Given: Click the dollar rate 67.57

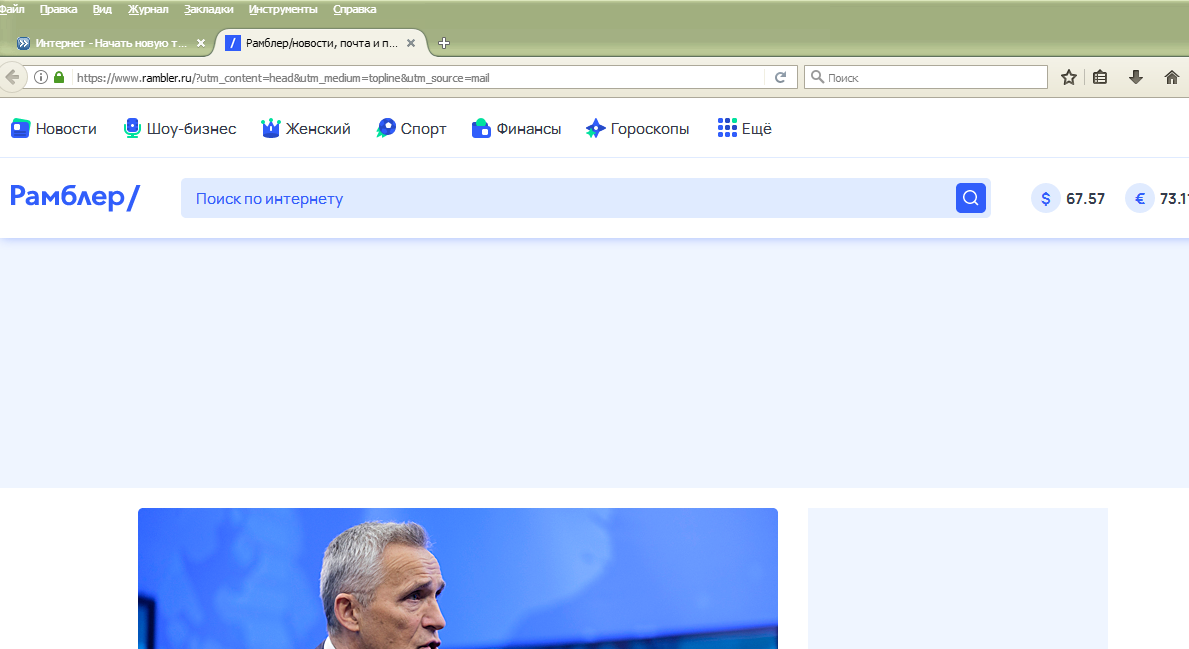Looking at the screenshot, I should click(x=1085, y=199).
